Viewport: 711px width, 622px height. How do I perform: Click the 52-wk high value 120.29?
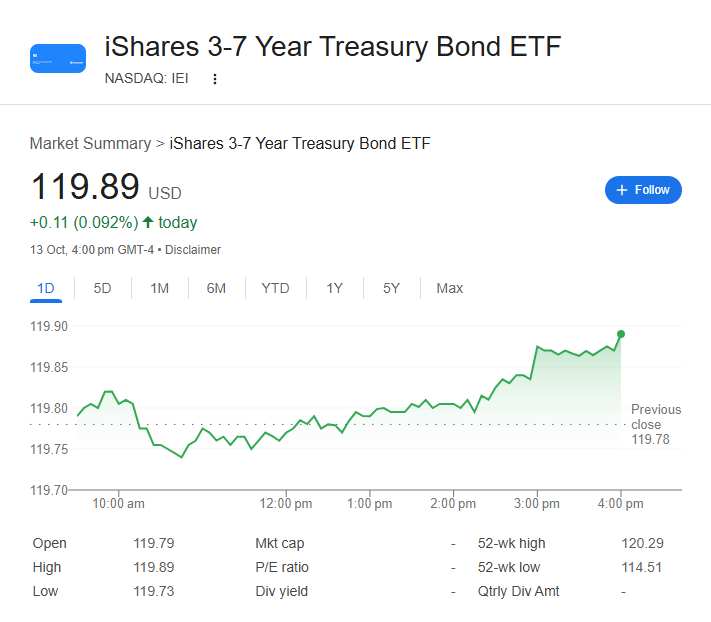pyautogui.click(x=642, y=543)
